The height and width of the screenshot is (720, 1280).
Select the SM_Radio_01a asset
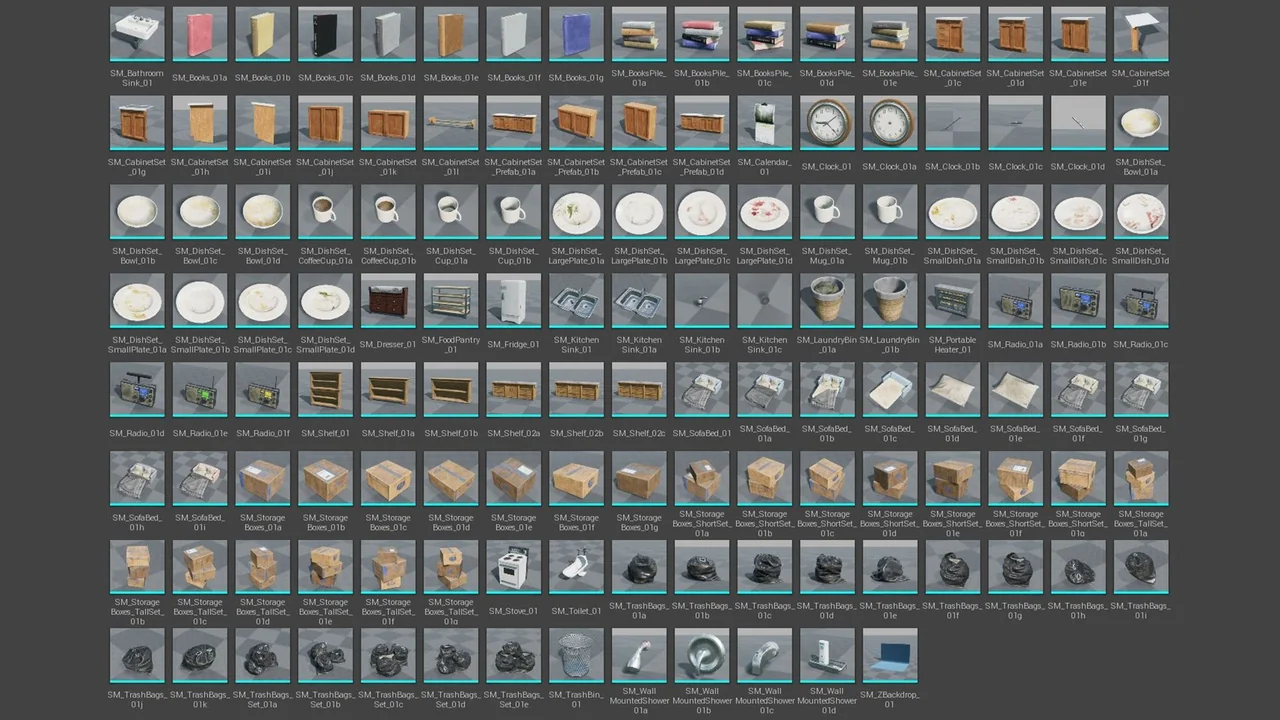point(1015,301)
